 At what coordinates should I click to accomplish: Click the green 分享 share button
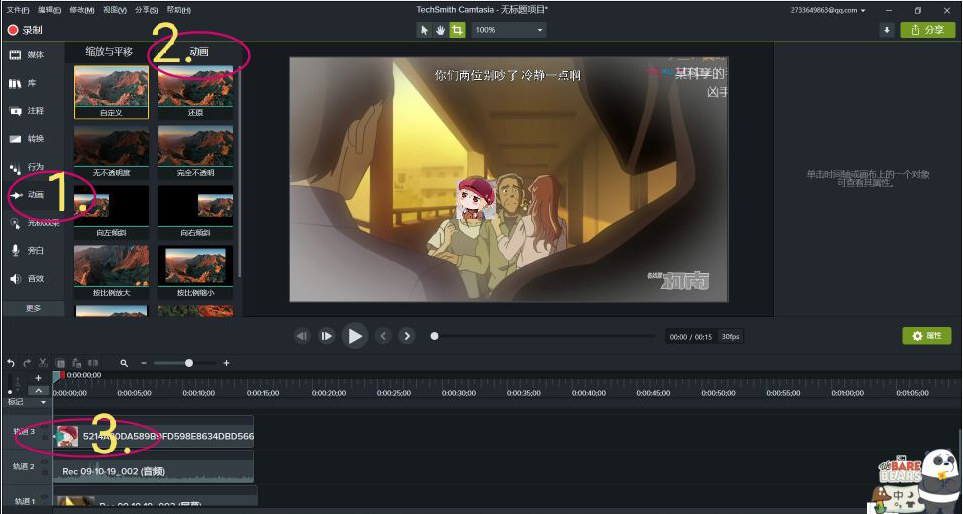click(x=927, y=30)
